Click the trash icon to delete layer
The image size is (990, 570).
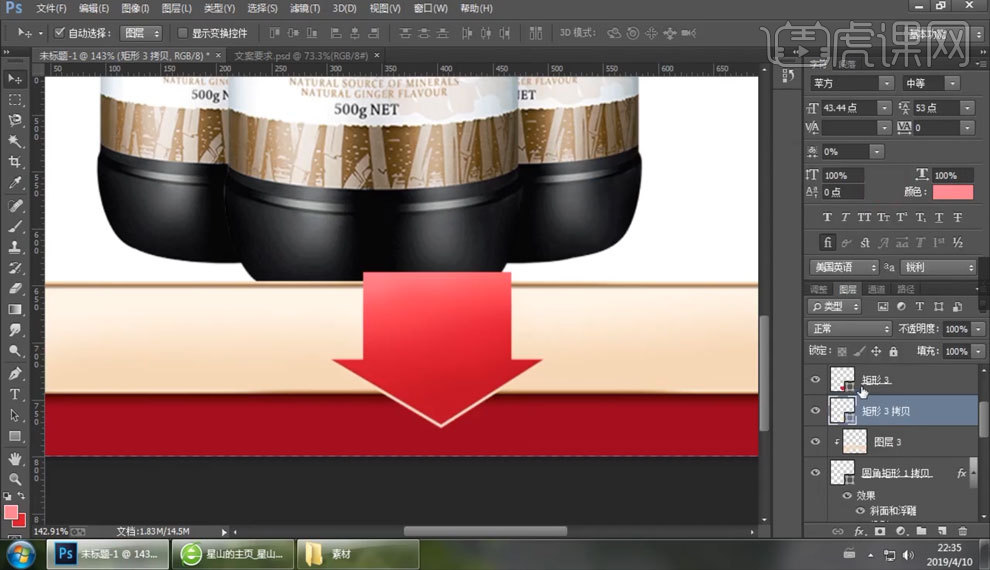(962, 531)
